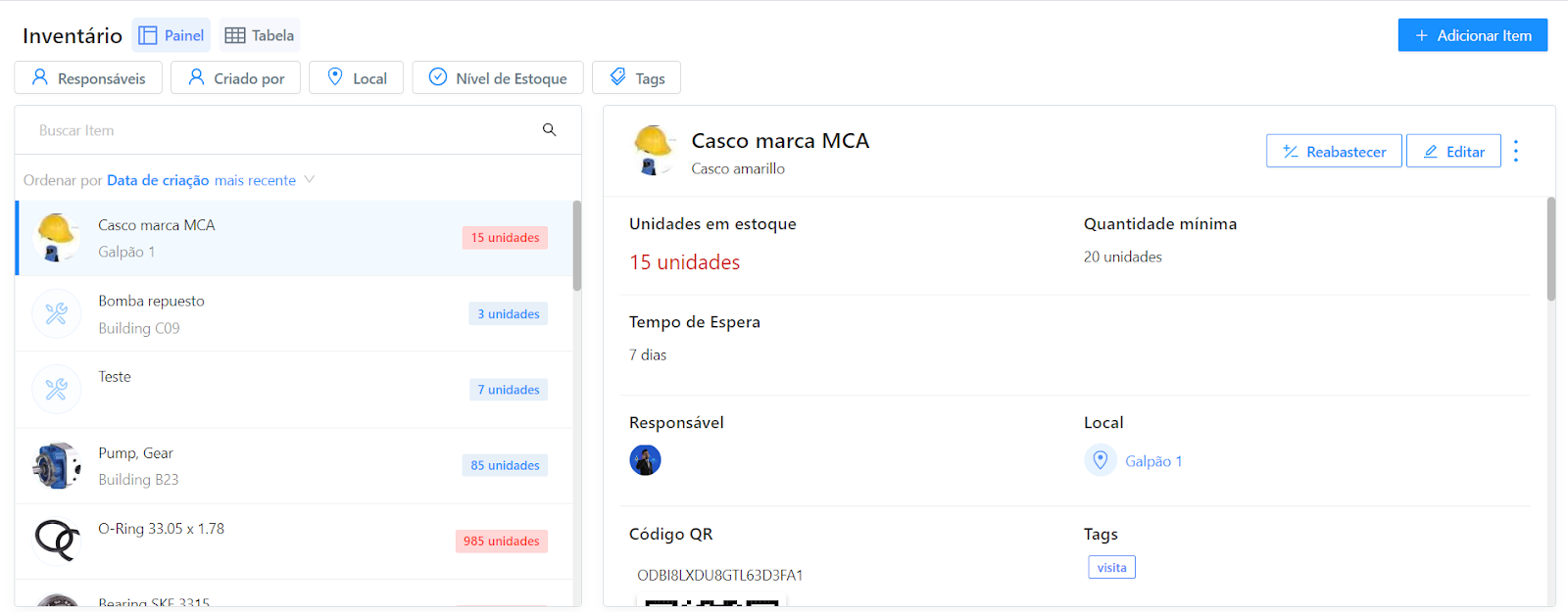Click the Data de criação sort link
1568x612 pixels.
tap(158, 180)
